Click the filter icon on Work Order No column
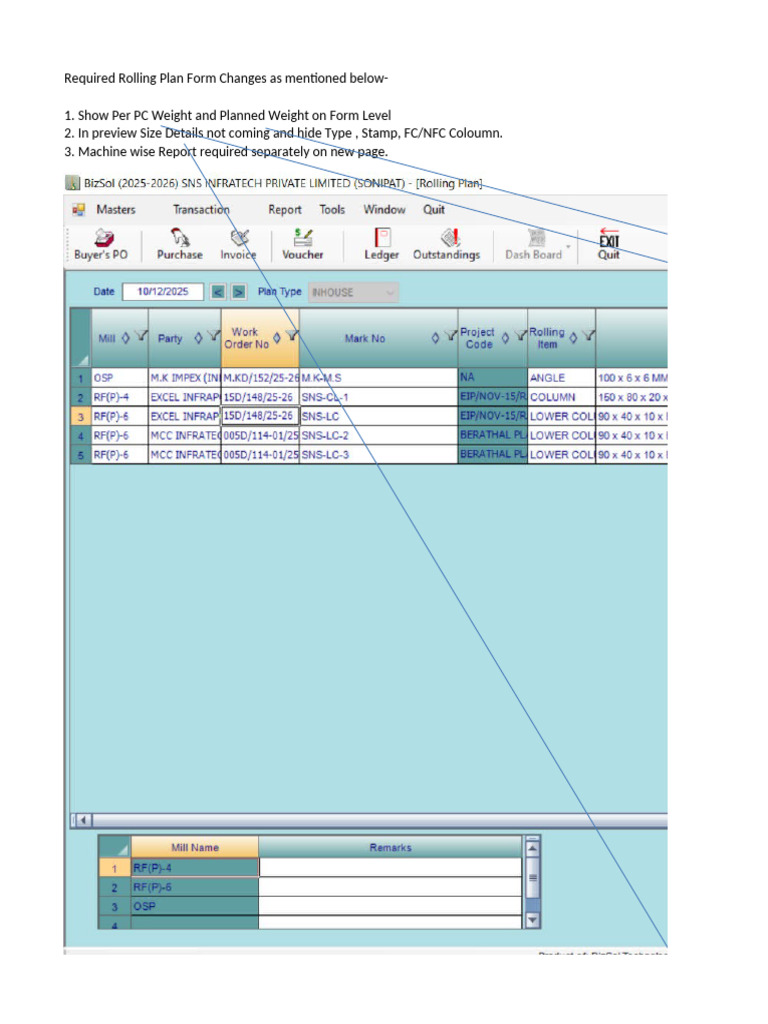This screenshot has height=1024, width=768. click(292, 337)
